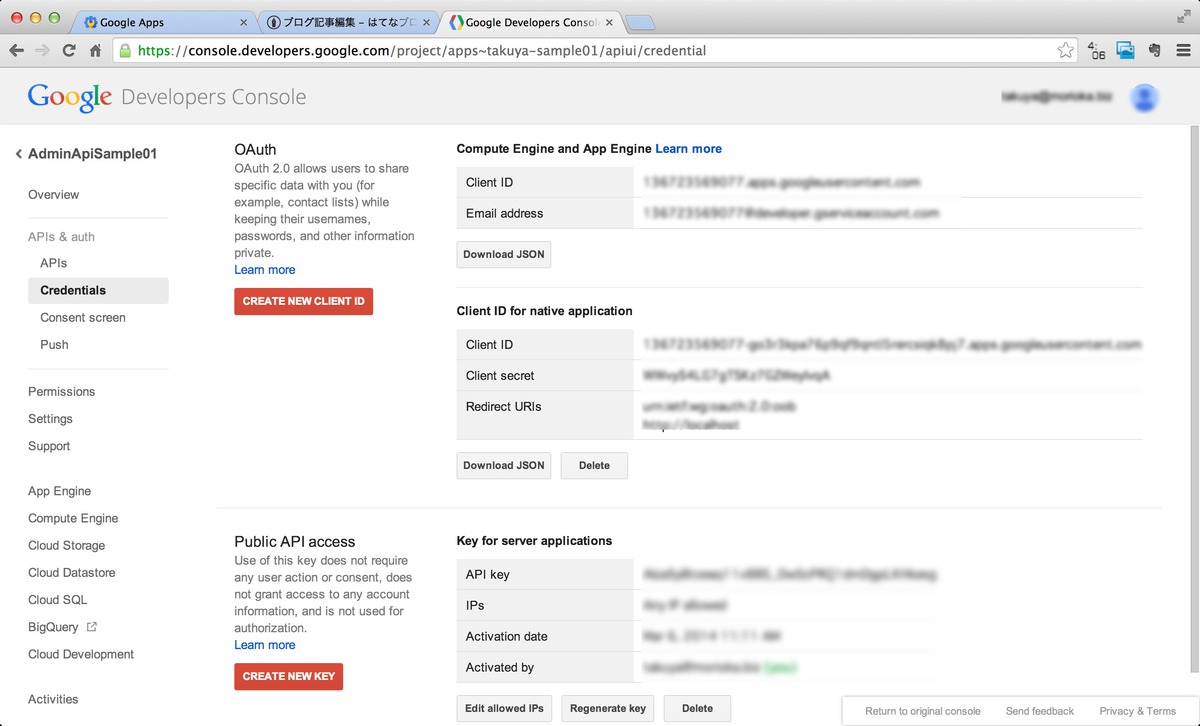Click the blue screen-share extension icon

[1125, 50]
